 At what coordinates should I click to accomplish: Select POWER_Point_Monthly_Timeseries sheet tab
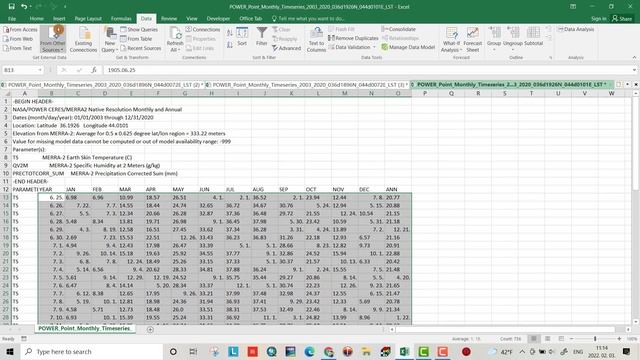click(84, 328)
